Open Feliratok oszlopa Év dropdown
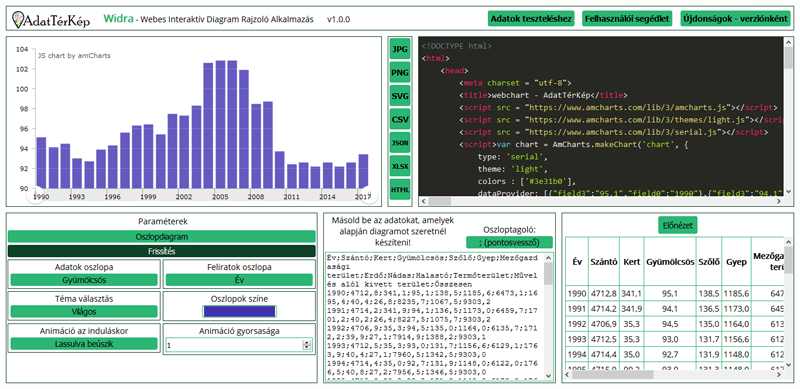Viewport: 800px width, 389px height. point(239,280)
